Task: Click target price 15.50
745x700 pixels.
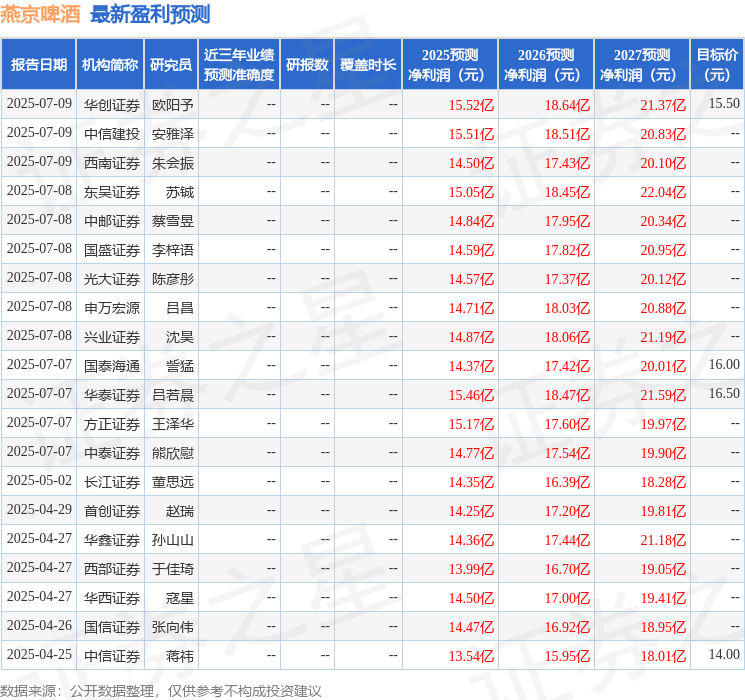Action: click(724, 103)
